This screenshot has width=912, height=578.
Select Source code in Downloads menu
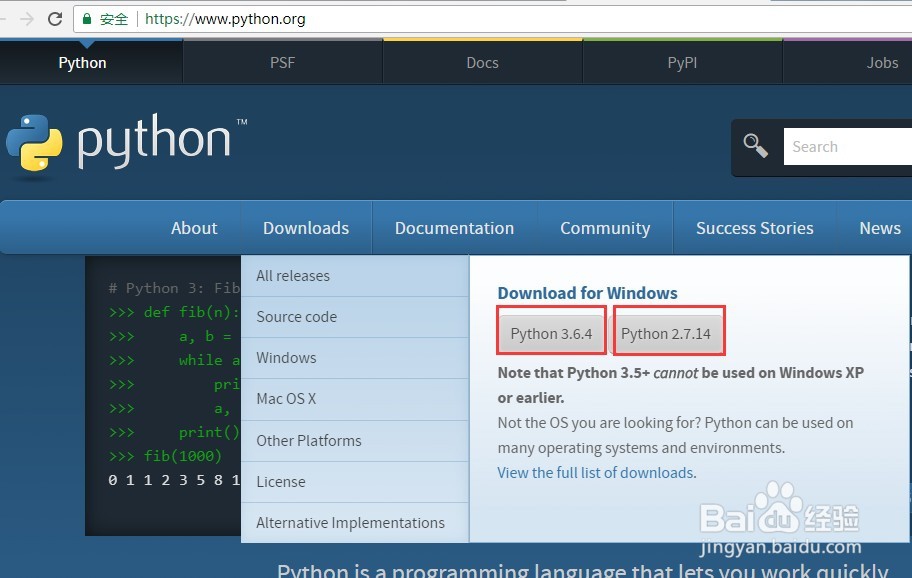(355, 317)
